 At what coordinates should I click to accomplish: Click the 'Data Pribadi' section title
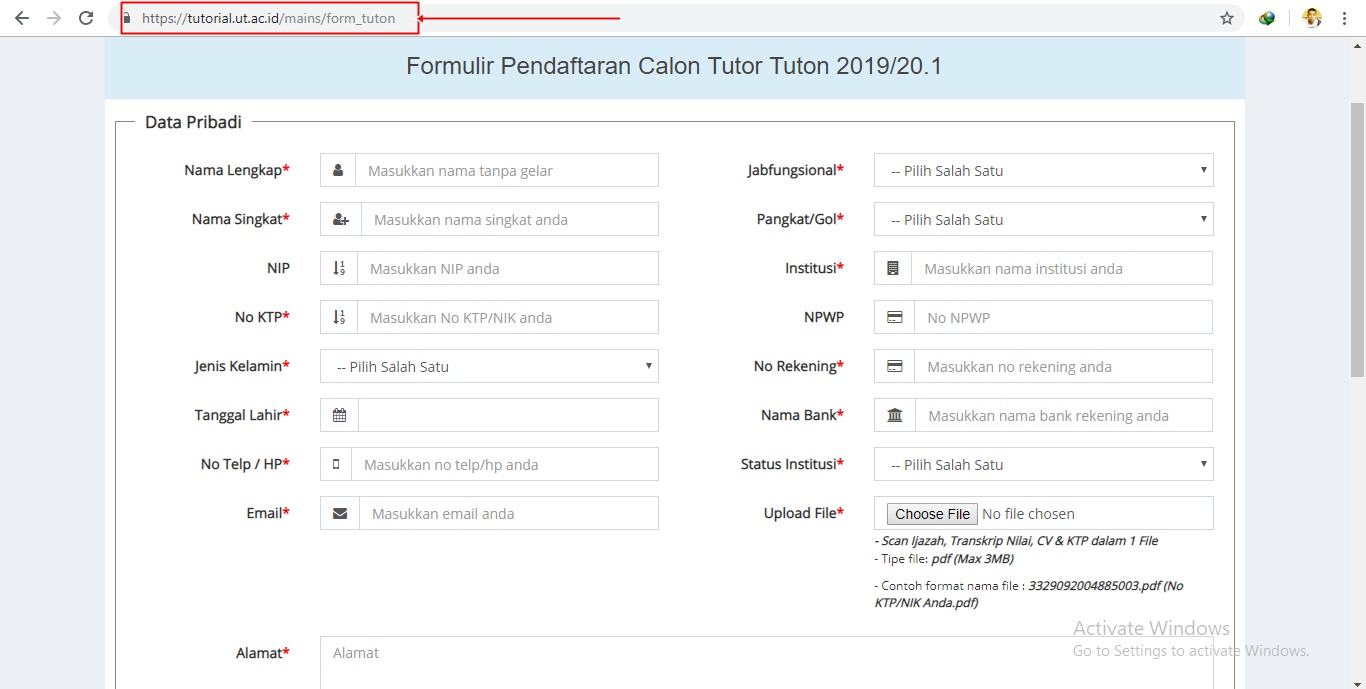193,122
